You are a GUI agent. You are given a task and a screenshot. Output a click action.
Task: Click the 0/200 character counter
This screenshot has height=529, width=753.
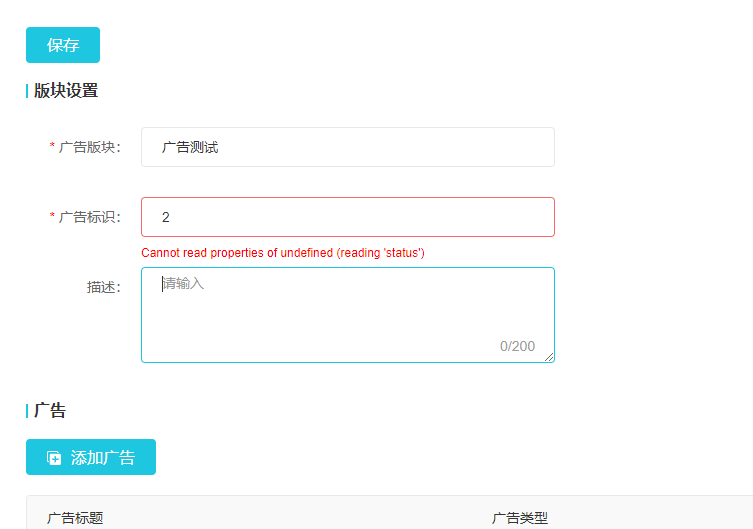[517, 346]
